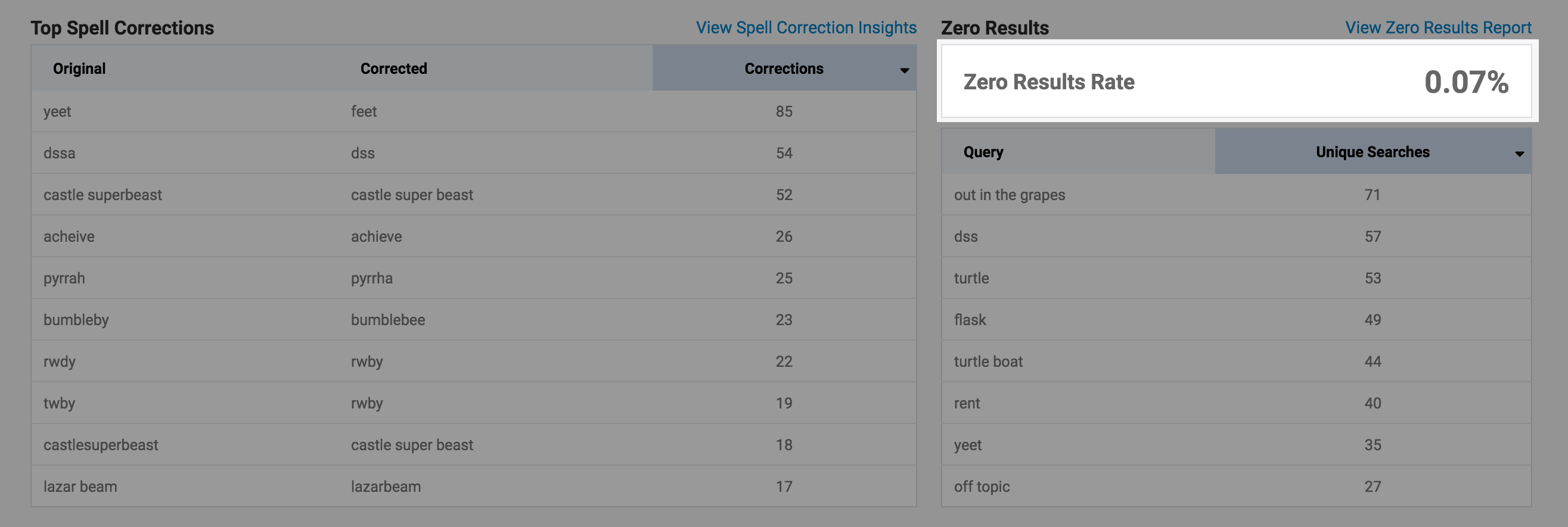This screenshot has height=527, width=1568.
Task: Click the Corrected column header
Action: pyautogui.click(x=394, y=68)
